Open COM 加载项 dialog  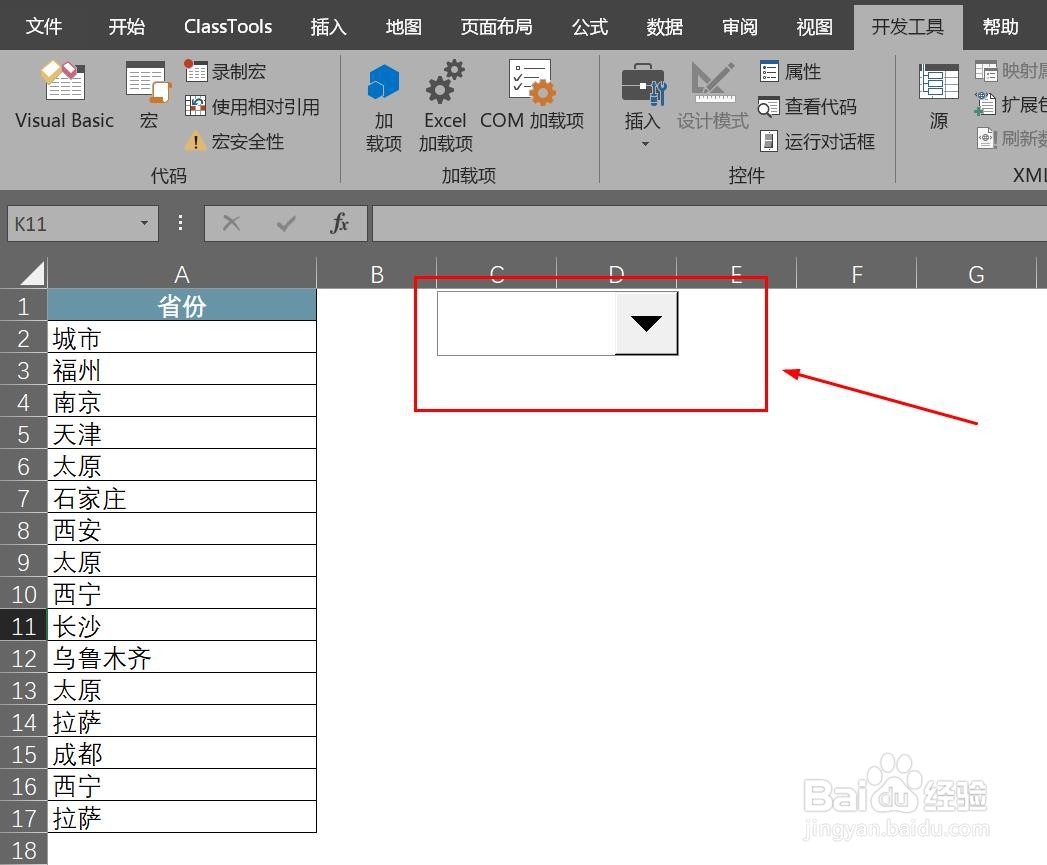pyautogui.click(x=532, y=95)
